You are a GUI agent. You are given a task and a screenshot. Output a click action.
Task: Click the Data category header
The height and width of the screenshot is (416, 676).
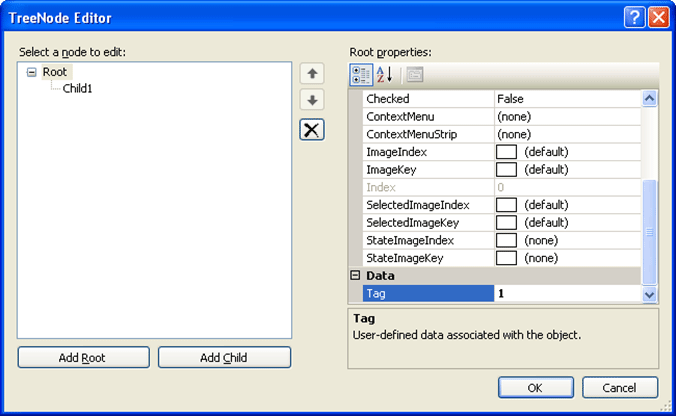point(495,275)
